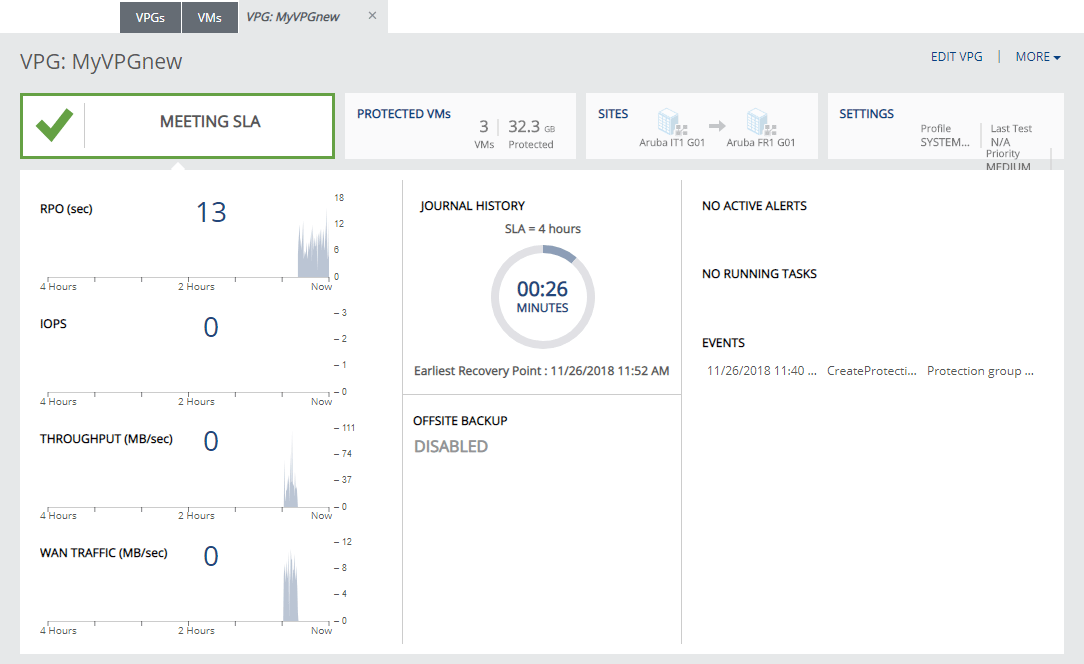This screenshot has width=1084, height=664.
Task: Click the 3 VMs count
Action: 484,133
